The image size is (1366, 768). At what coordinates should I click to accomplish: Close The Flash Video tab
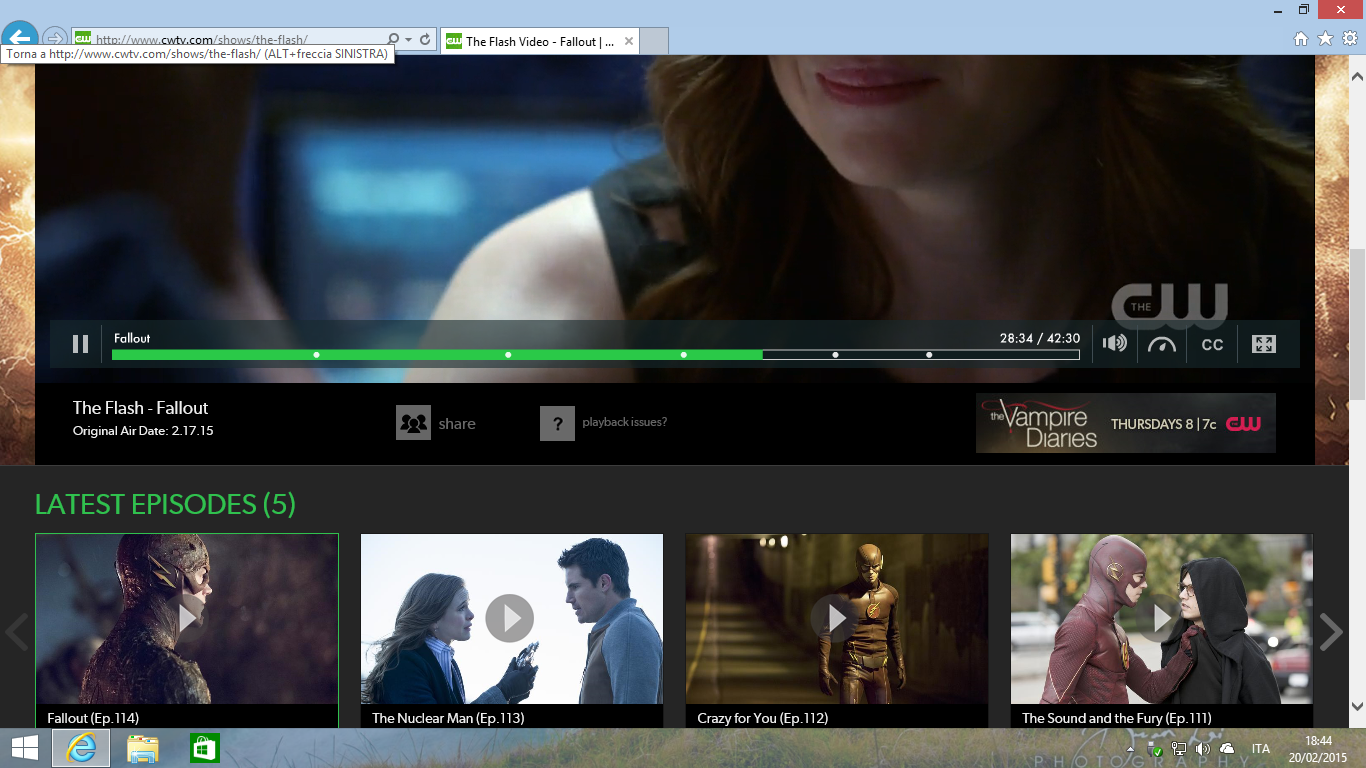(x=628, y=41)
